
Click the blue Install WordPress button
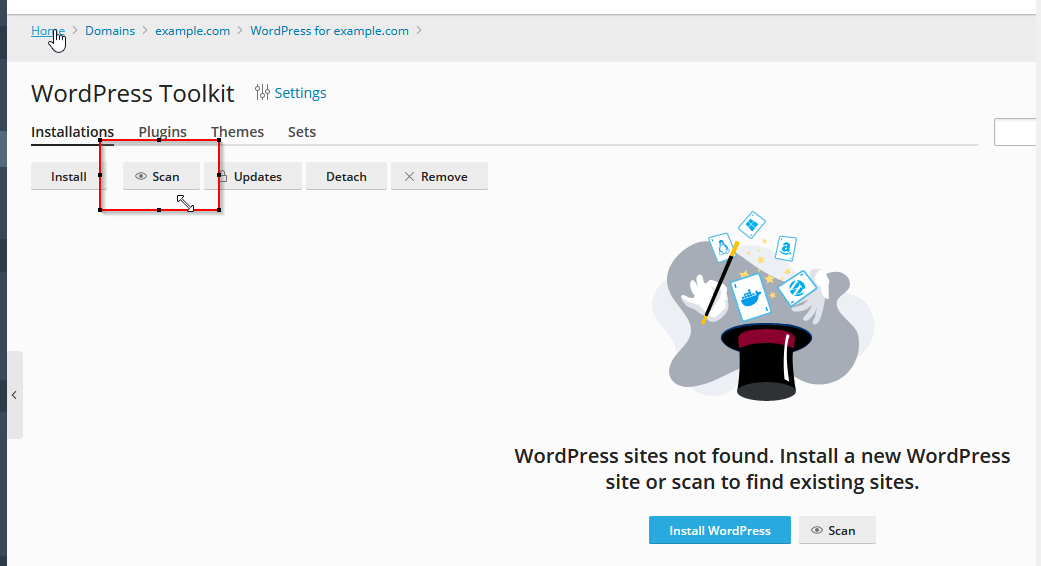tap(719, 531)
